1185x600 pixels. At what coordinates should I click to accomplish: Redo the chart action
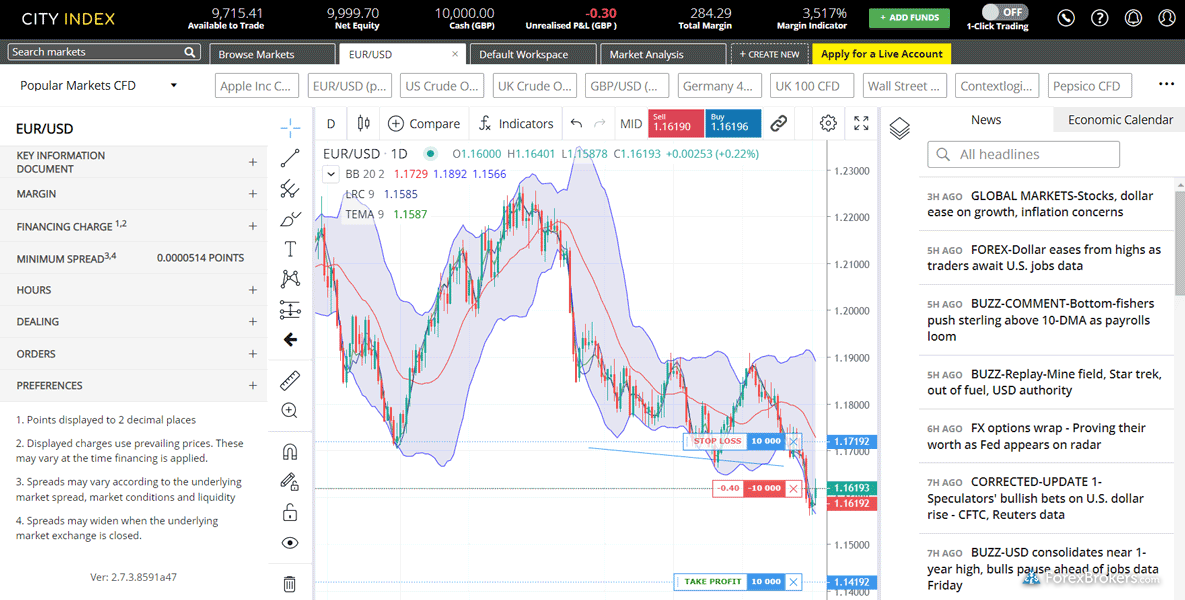pyautogui.click(x=600, y=124)
